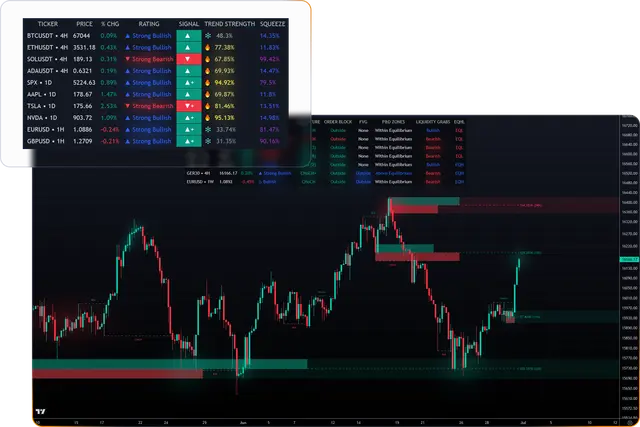The height and width of the screenshot is (427, 640).
Task: Click the TradingView logo in the chart corner
Action: tap(41, 411)
